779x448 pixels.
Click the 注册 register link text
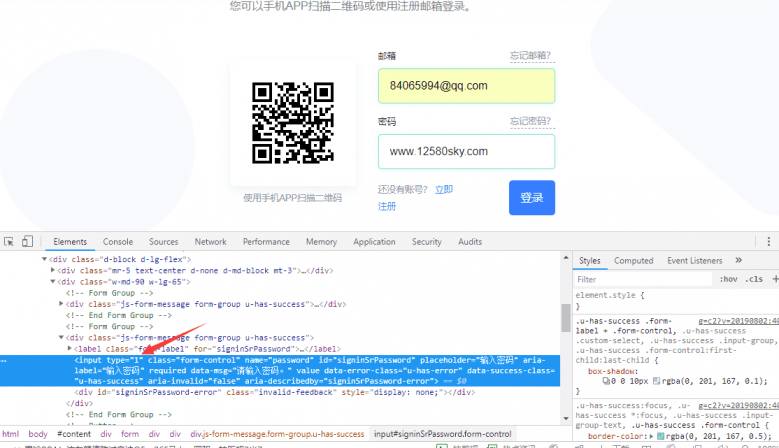pos(387,206)
